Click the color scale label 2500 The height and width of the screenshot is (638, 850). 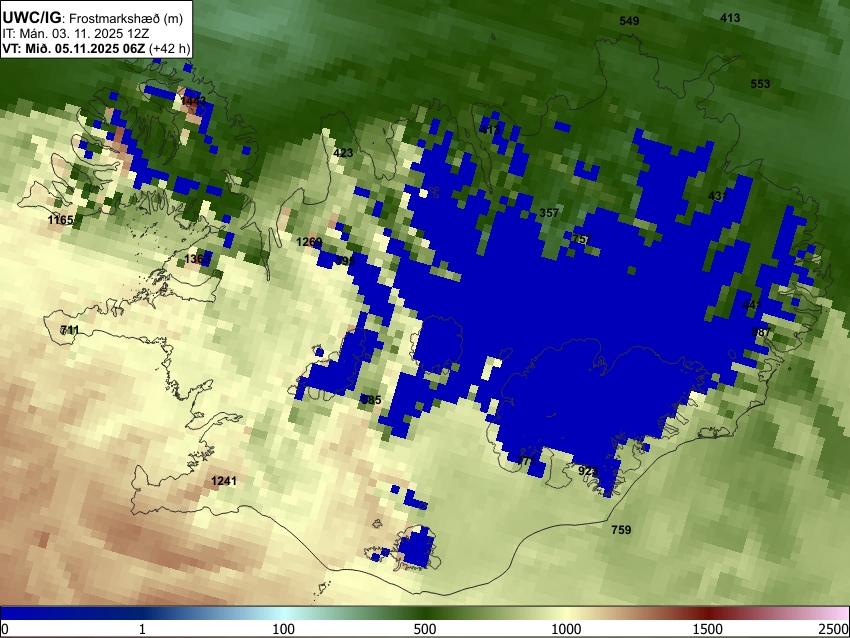click(x=834, y=629)
